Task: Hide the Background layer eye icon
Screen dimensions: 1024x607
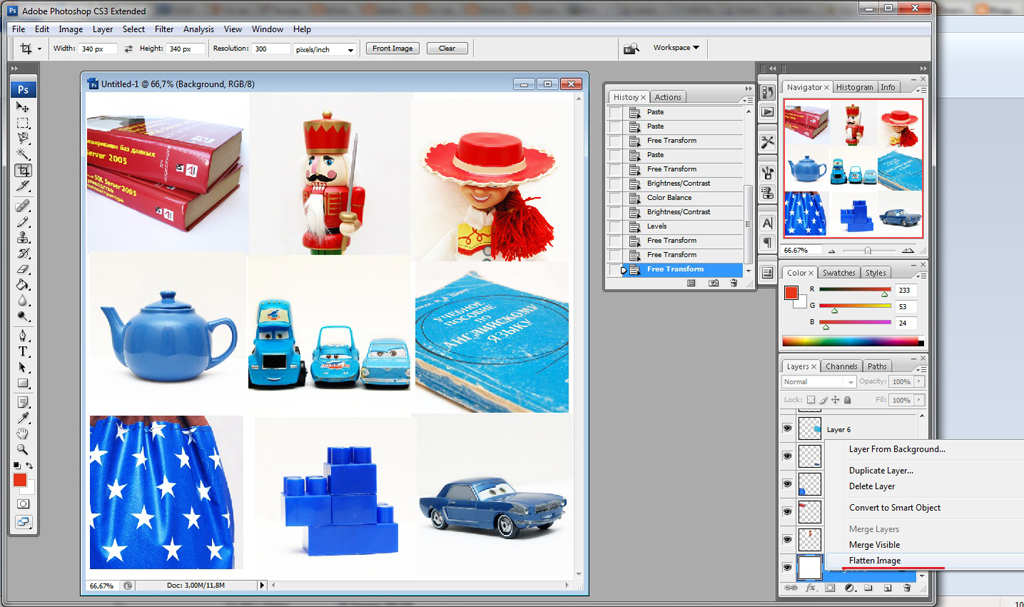Action: coord(788,567)
